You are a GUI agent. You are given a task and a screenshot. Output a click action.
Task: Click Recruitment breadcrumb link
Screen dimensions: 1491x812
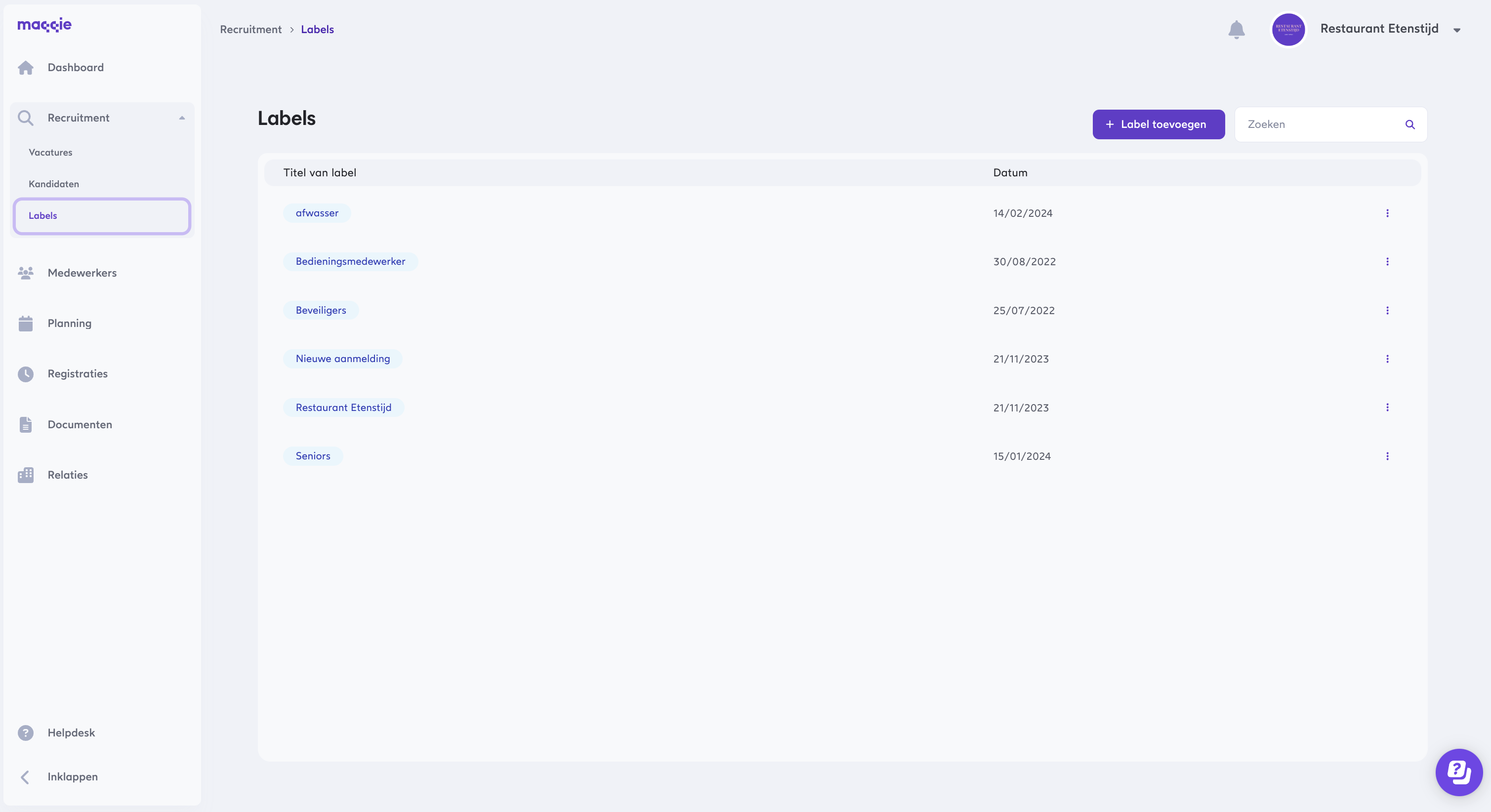coord(250,30)
